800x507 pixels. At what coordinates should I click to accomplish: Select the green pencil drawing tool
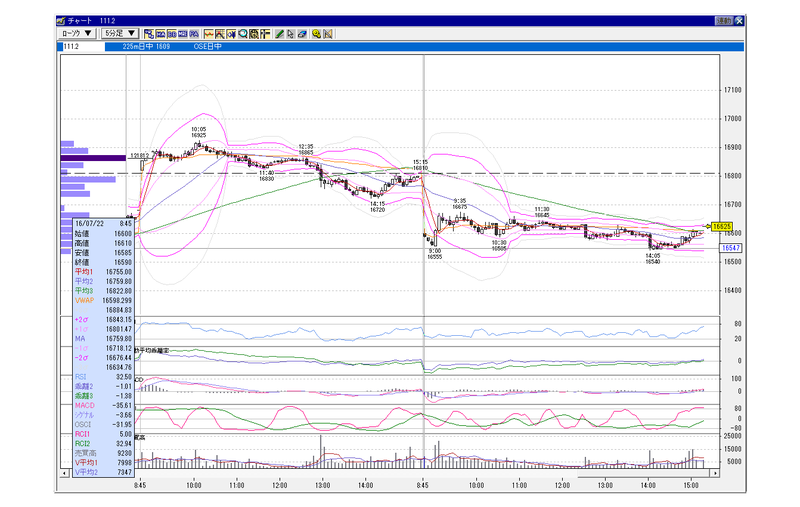click(x=279, y=34)
